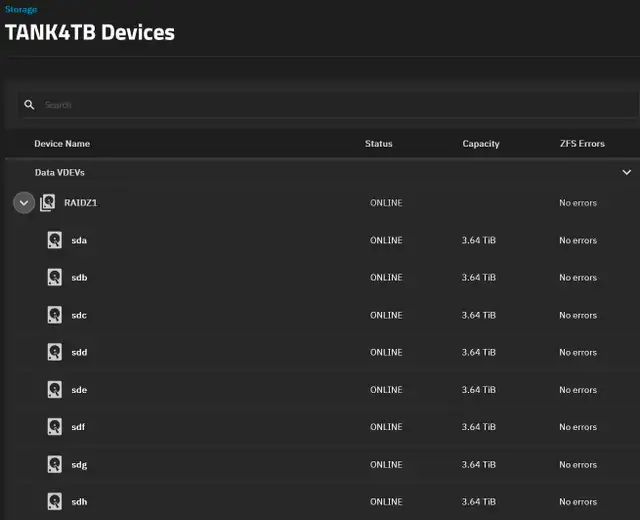Click the RAIDZ1 vdev group icon

[x=47, y=202]
